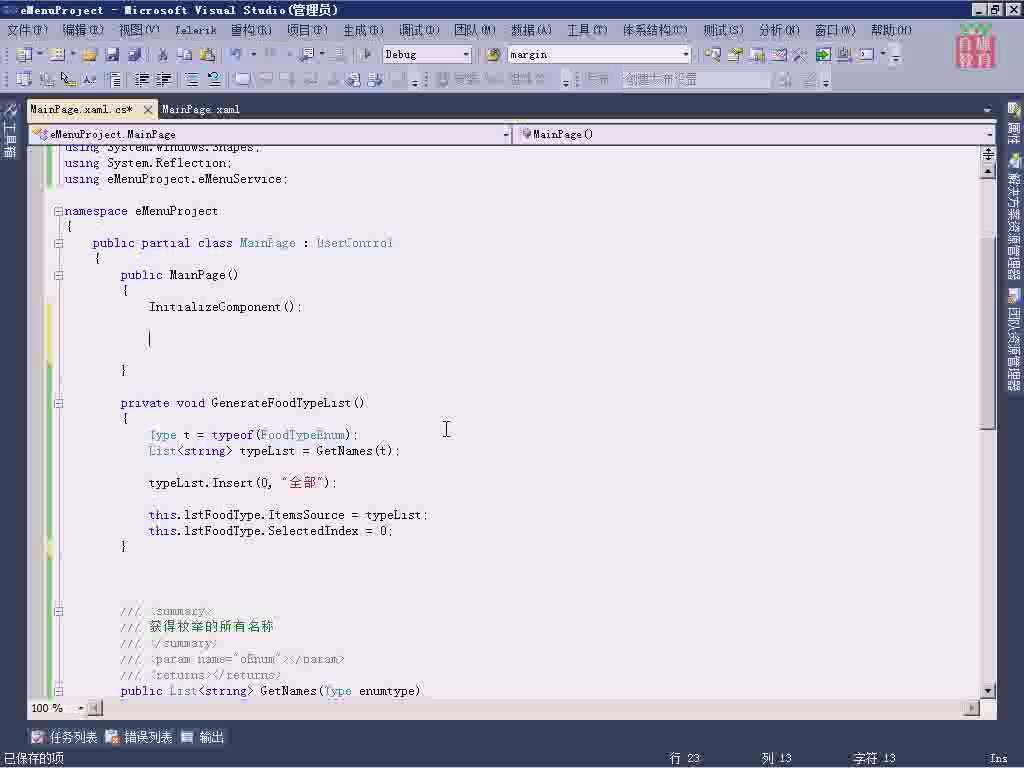Viewport: 1024px width, 768px height.
Task: Collapse the MainPage class outline region
Action: pos(58,244)
